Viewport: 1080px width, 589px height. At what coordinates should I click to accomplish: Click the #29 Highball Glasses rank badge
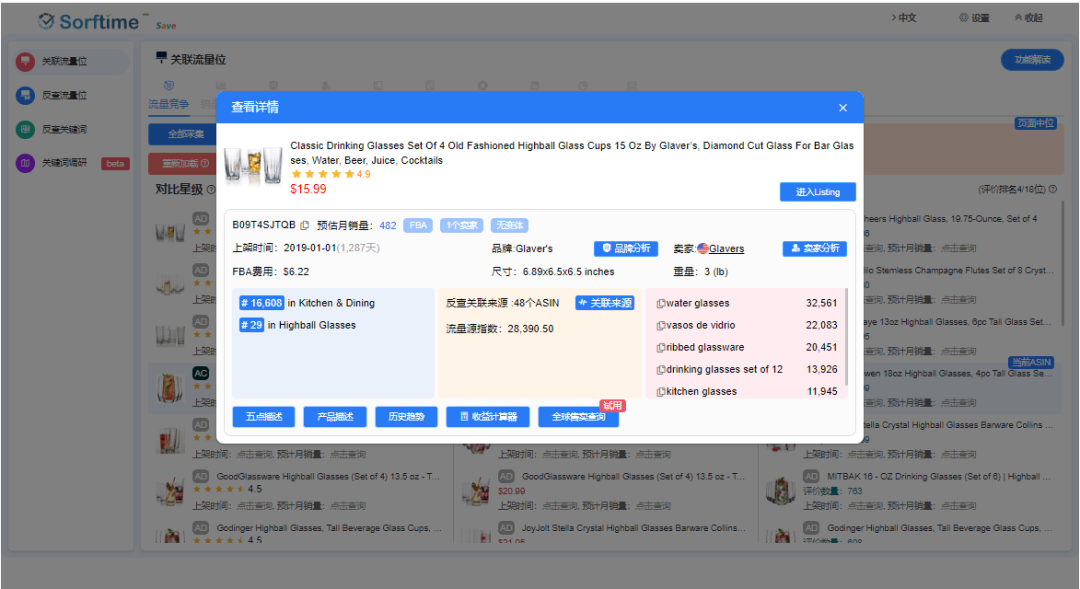click(x=251, y=325)
